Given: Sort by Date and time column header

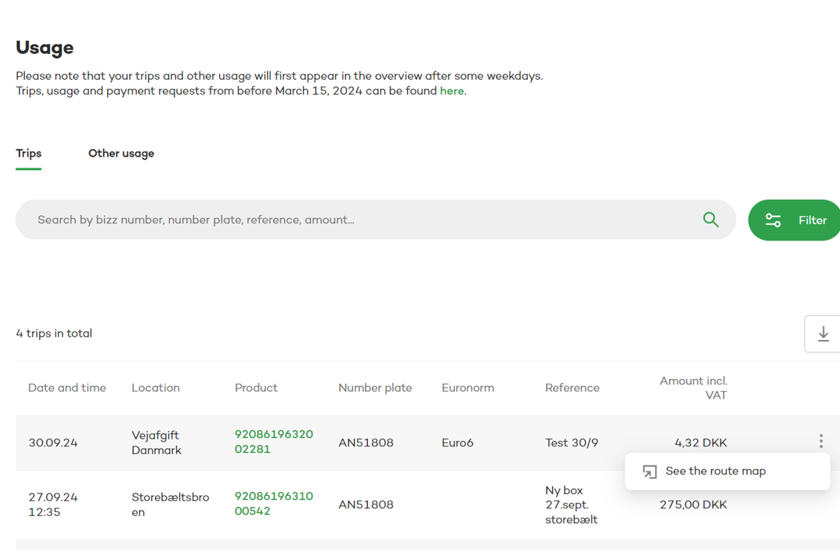Looking at the screenshot, I should point(67,388).
